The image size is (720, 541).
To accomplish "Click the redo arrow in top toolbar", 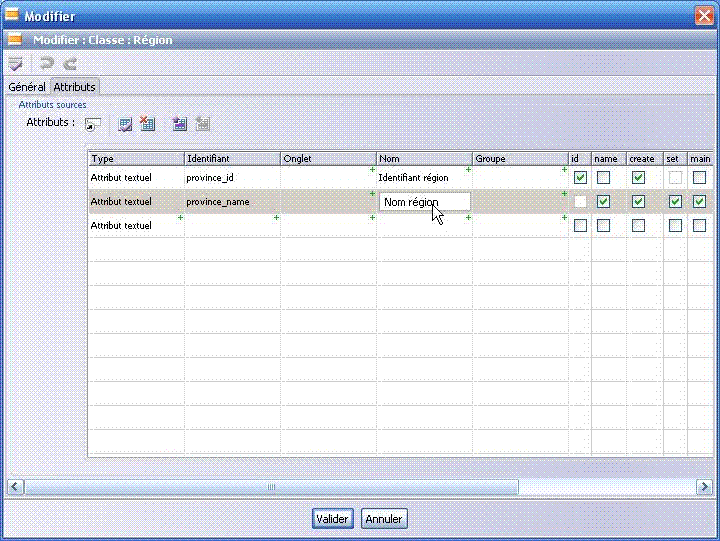I will pyautogui.click(x=70, y=63).
